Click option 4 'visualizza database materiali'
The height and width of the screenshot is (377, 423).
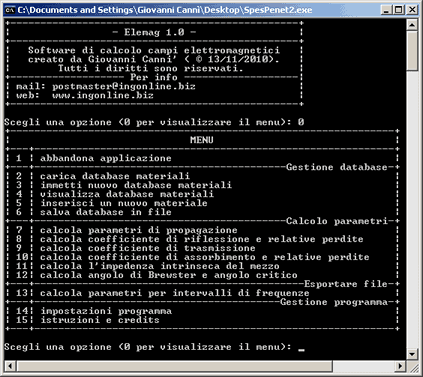(x=127, y=194)
